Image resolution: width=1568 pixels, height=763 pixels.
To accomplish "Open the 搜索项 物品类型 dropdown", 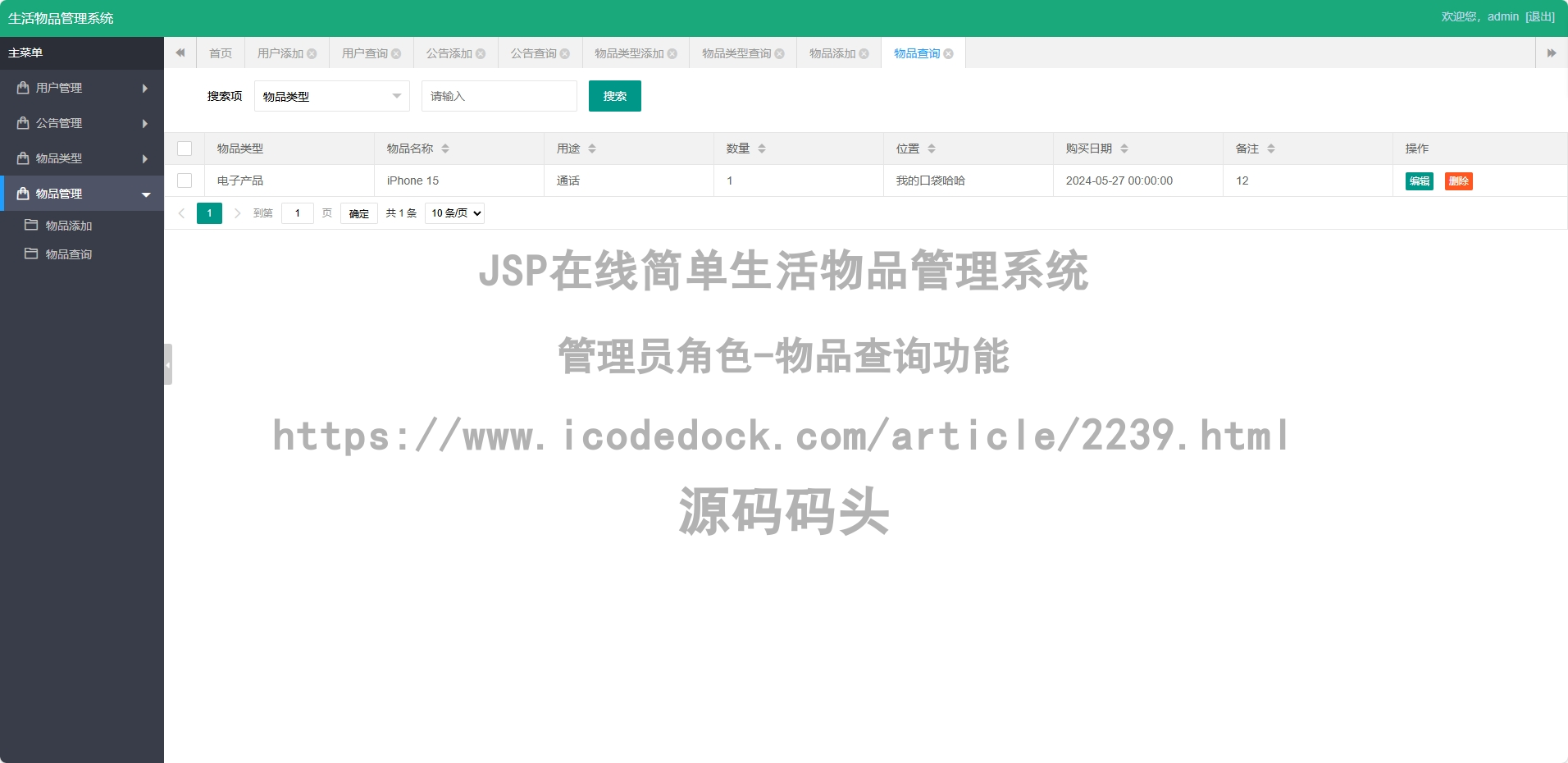I will coord(332,96).
